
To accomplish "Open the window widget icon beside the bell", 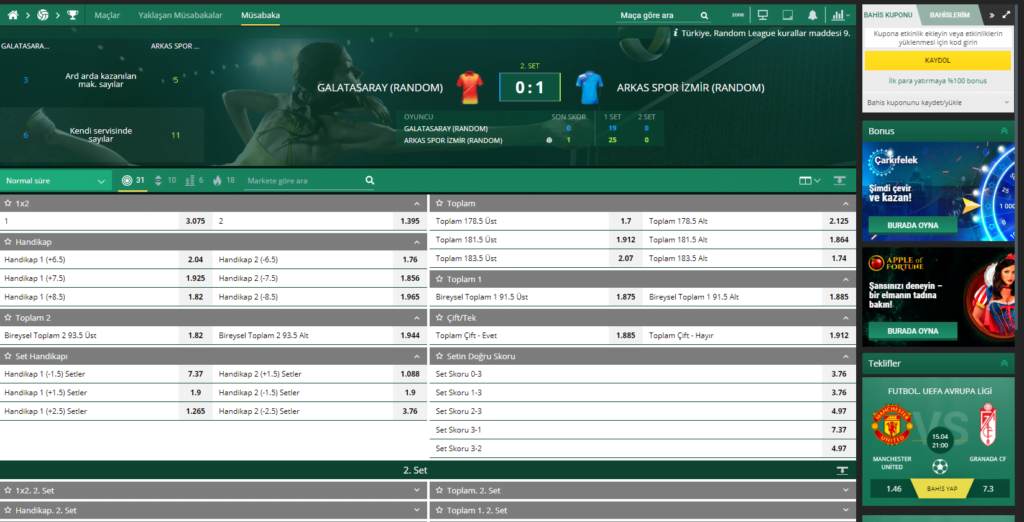I will point(788,14).
